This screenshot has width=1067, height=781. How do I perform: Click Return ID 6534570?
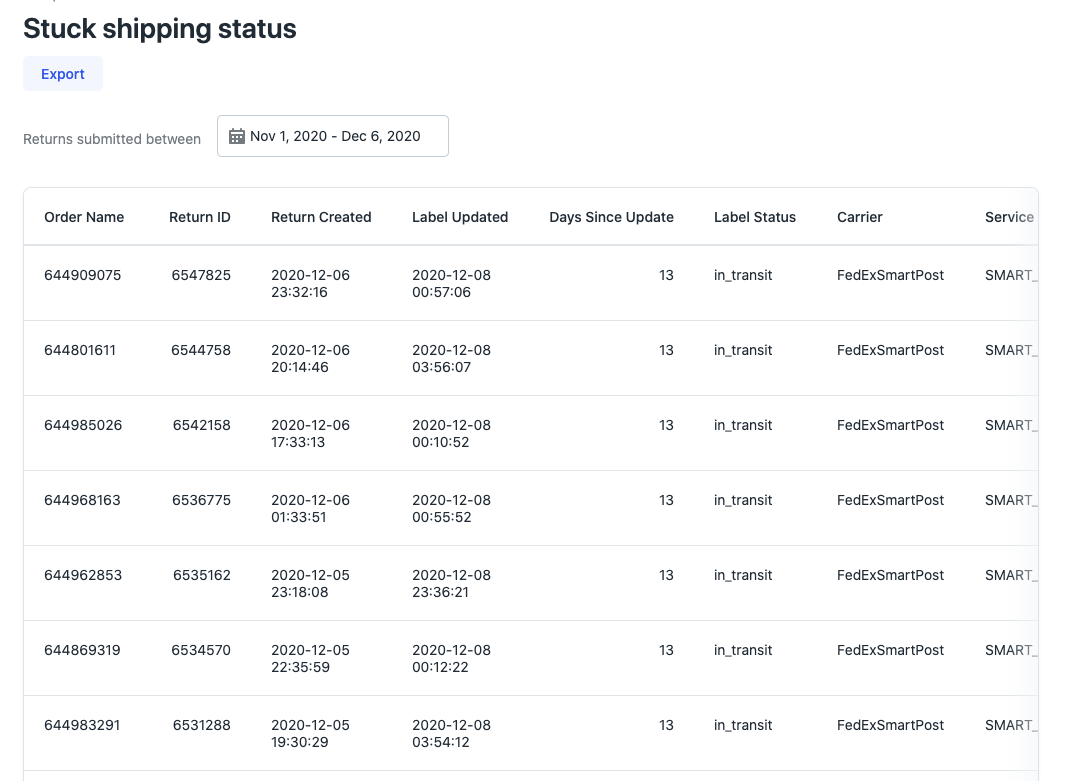(x=201, y=650)
